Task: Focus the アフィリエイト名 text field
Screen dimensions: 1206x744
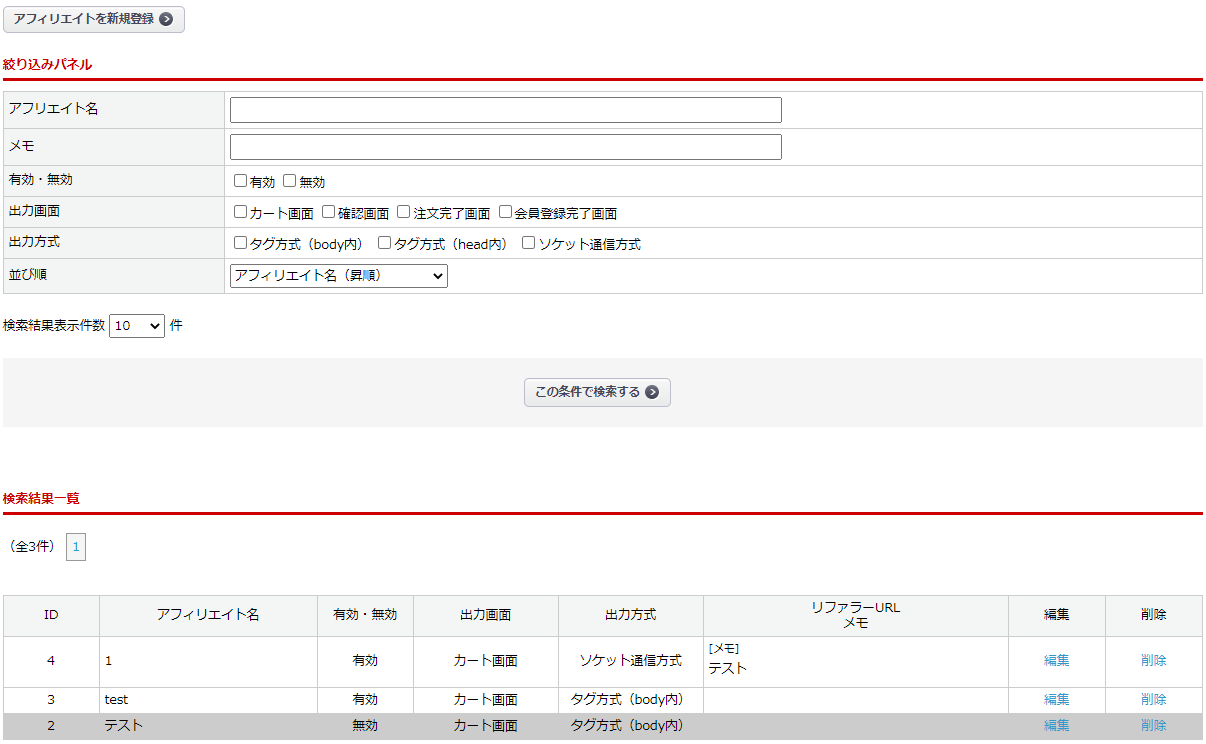Action: 505,110
